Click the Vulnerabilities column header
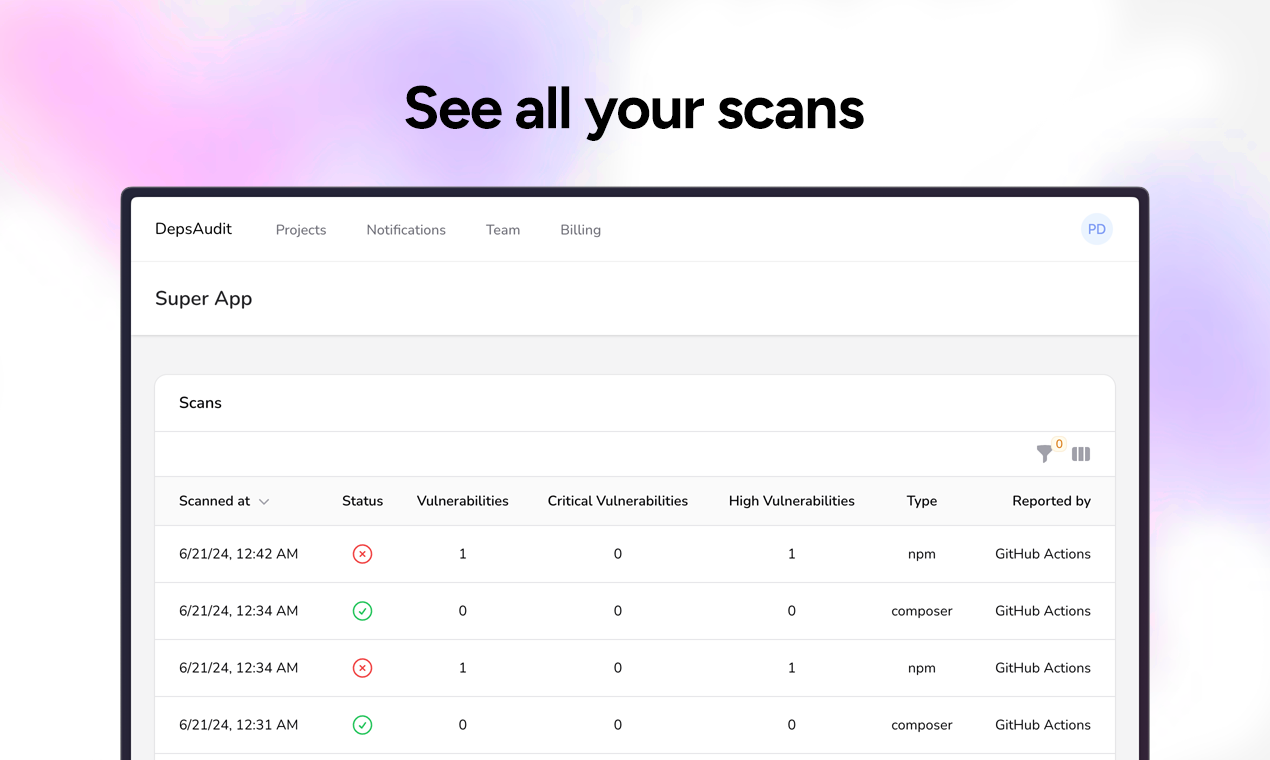This screenshot has height=760, width=1270. pyautogui.click(x=462, y=501)
